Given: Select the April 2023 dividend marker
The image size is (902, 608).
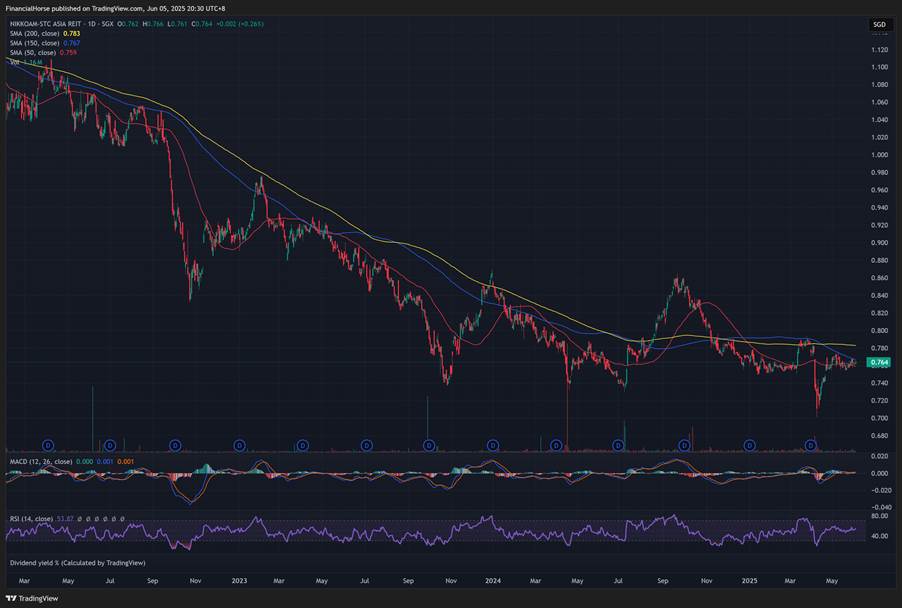Looking at the screenshot, I should [x=303, y=445].
